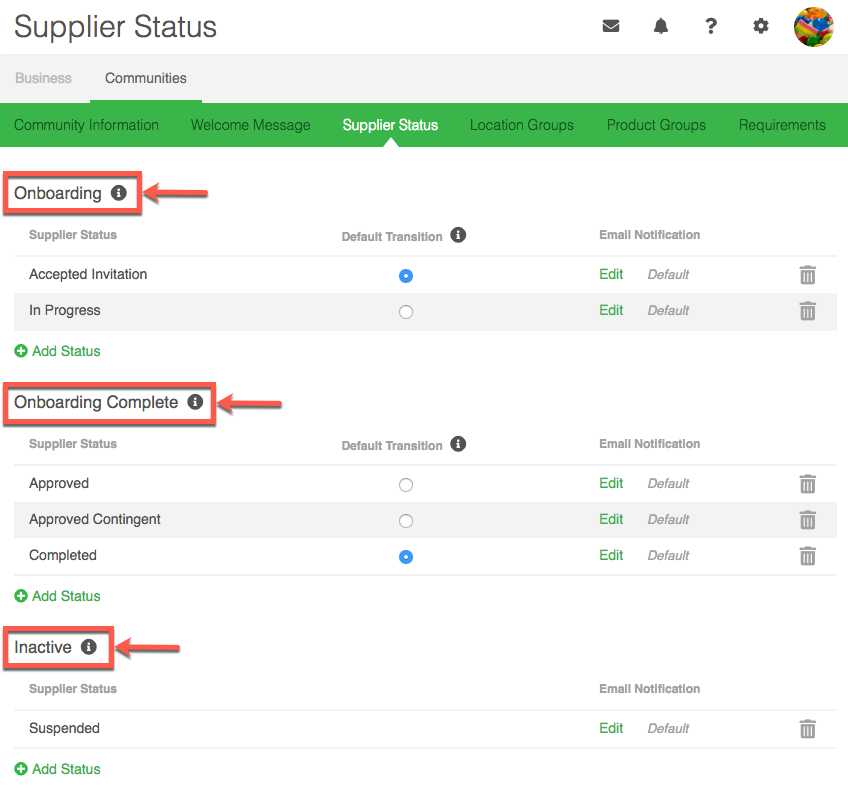The height and width of the screenshot is (807, 848).
Task: Go to the Business tab
Action: (43, 78)
